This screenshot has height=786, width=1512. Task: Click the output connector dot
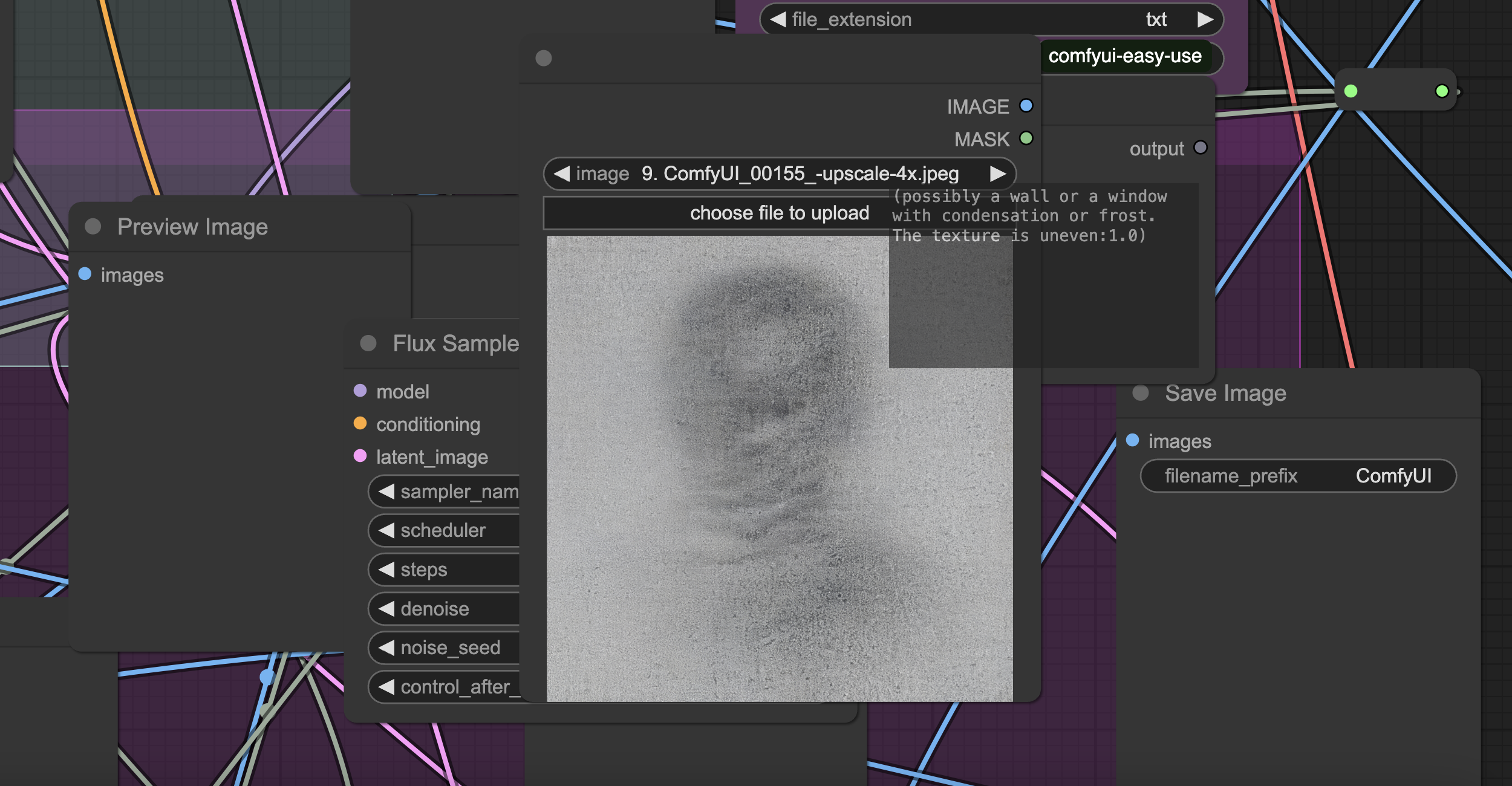[x=1201, y=148]
